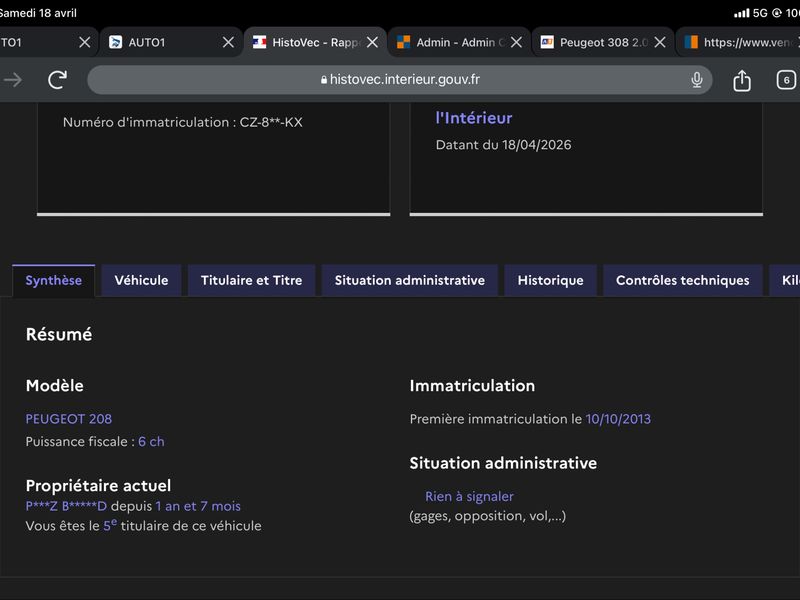Open the tab overview showing 6 tabs

click(786, 80)
